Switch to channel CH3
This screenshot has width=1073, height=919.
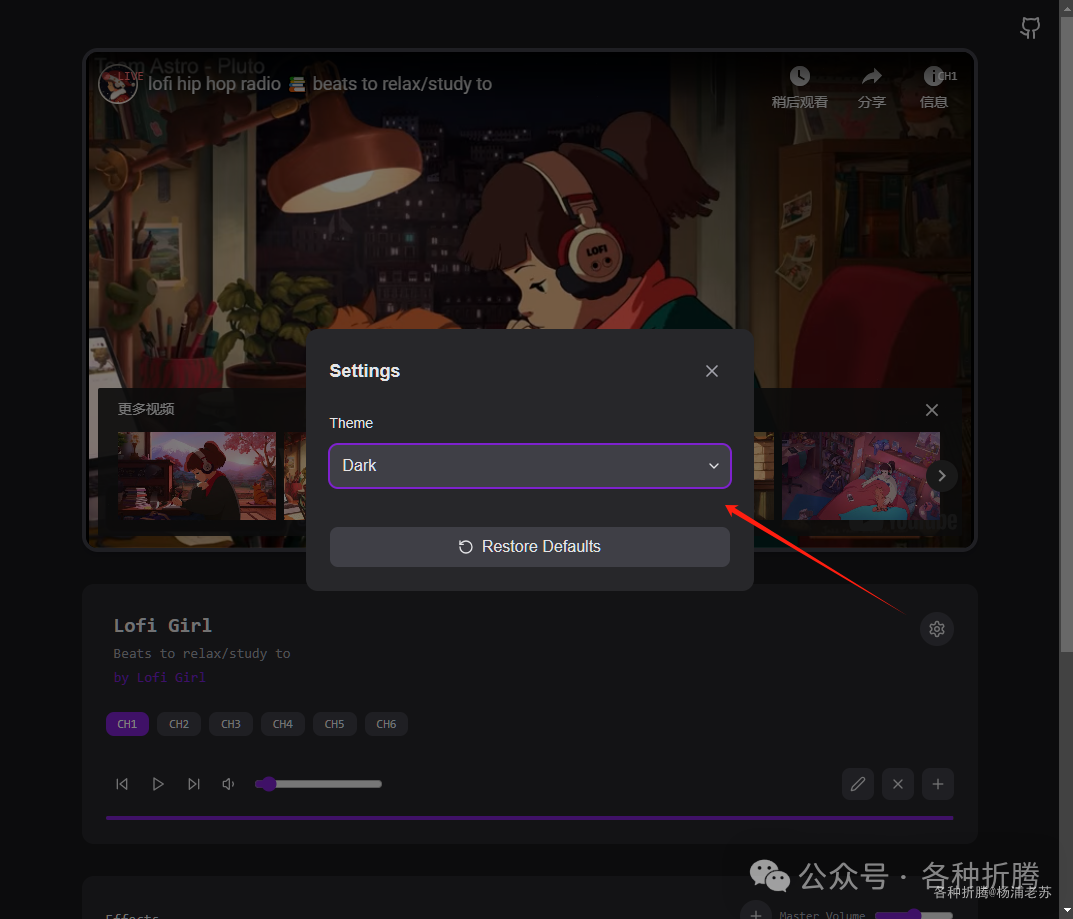point(231,724)
